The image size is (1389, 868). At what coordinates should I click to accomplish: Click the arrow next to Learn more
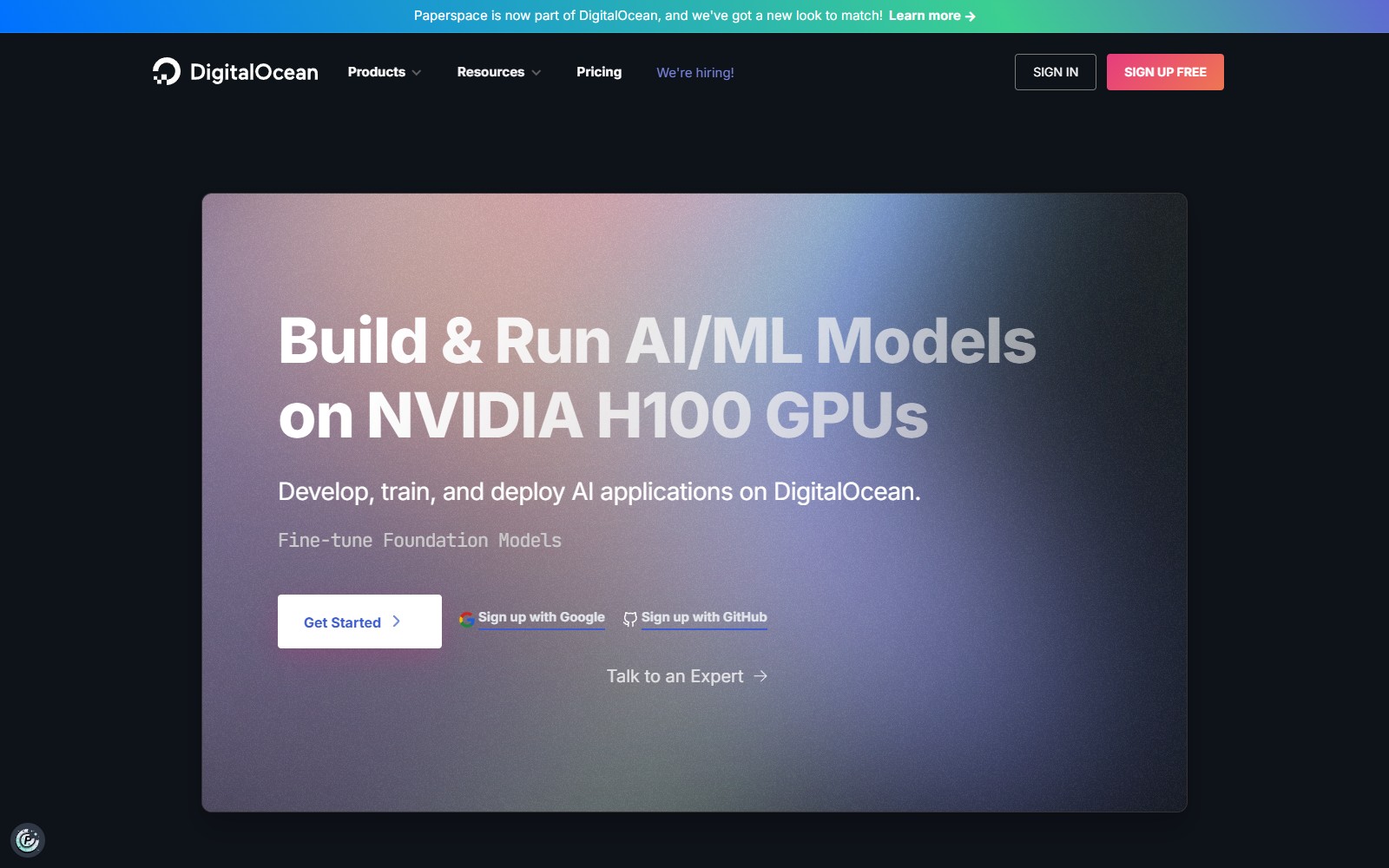pyautogui.click(x=970, y=16)
